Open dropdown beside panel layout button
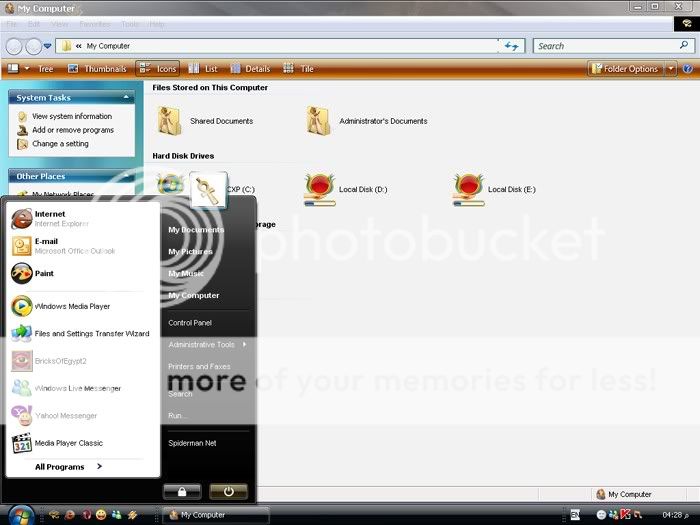This screenshot has width=700, height=525. coord(27,69)
